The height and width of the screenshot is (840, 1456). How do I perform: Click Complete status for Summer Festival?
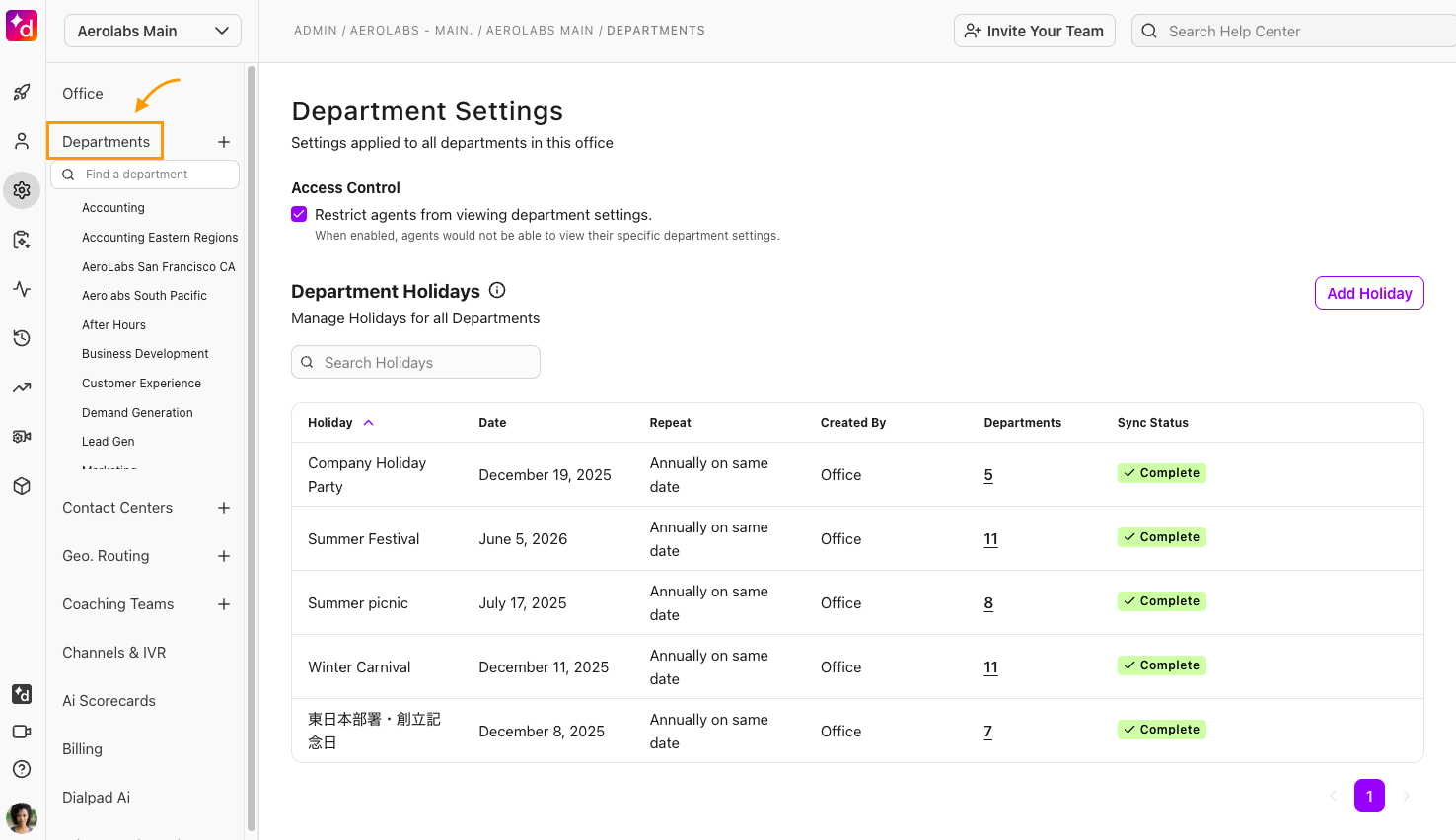coord(1162,537)
